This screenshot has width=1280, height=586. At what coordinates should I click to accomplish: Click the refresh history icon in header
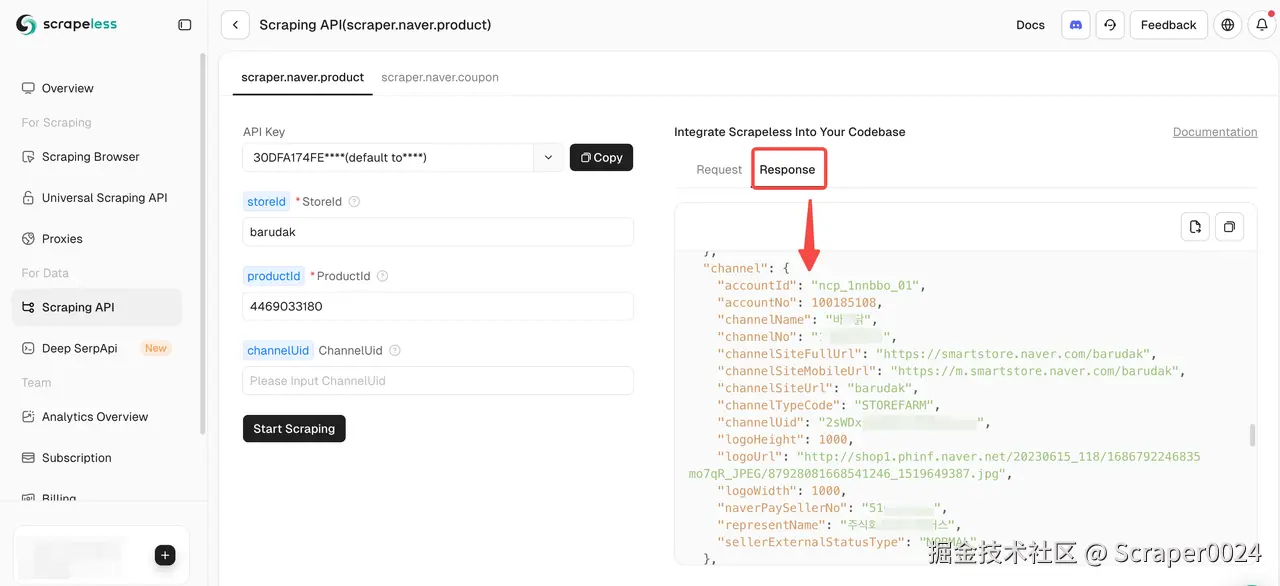(x=1110, y=25)
